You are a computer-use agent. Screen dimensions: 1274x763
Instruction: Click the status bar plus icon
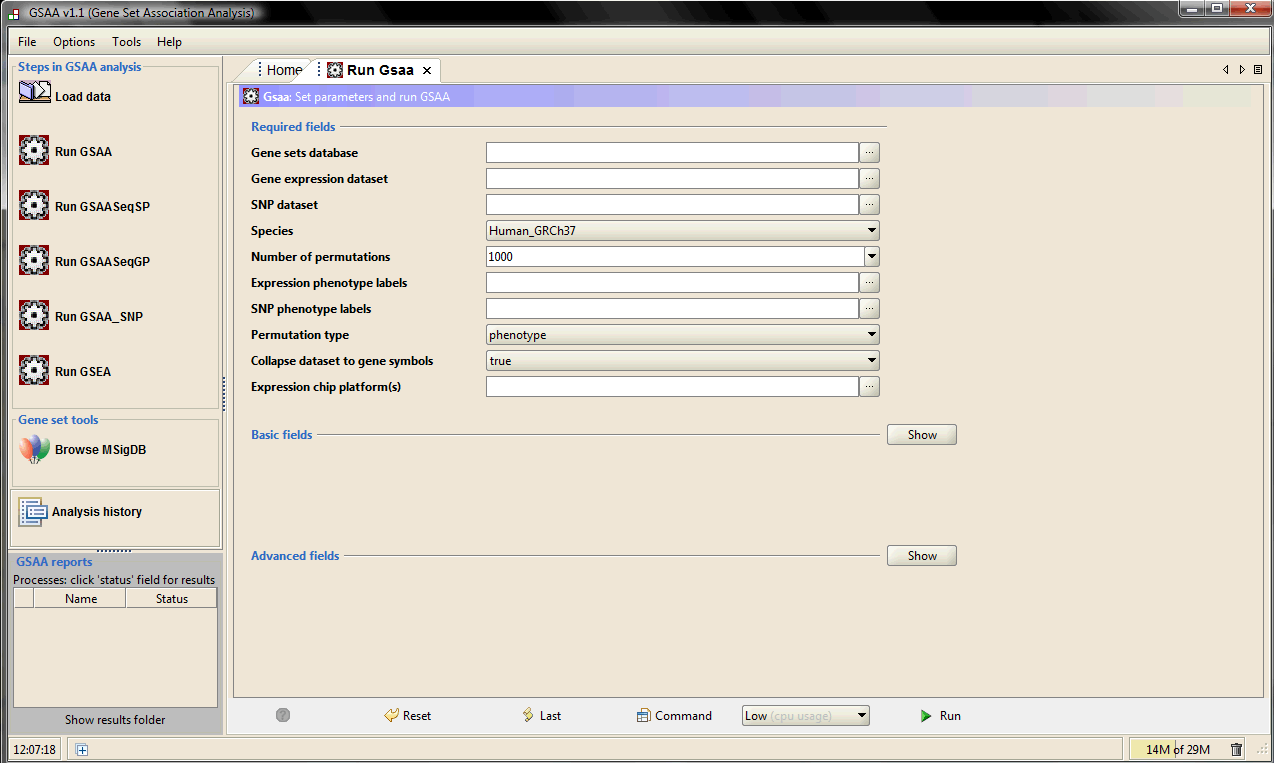(x=82, y=749)
